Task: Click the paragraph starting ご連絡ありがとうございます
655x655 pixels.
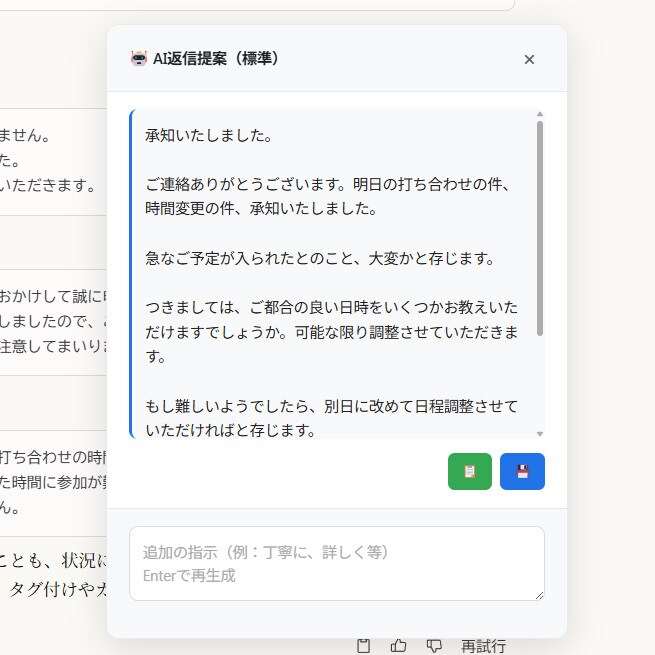Action: click(x=328, y=196)
